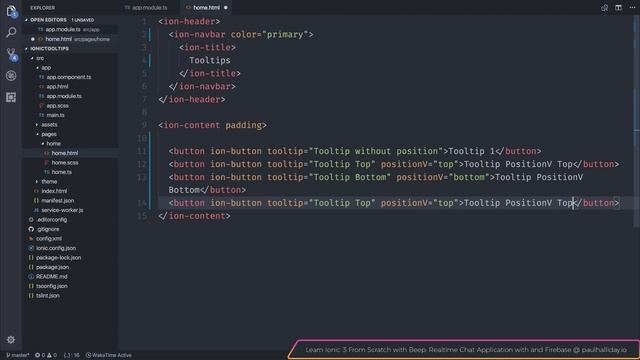Open the .editorconfig file
640x360 pixels.
point(70,220)
